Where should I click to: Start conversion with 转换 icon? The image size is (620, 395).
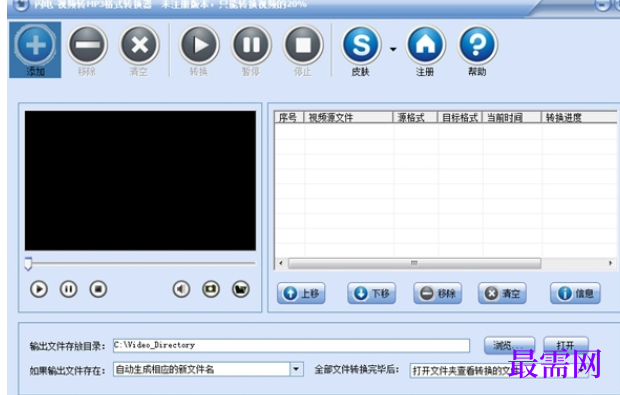(x=199, y=50)
